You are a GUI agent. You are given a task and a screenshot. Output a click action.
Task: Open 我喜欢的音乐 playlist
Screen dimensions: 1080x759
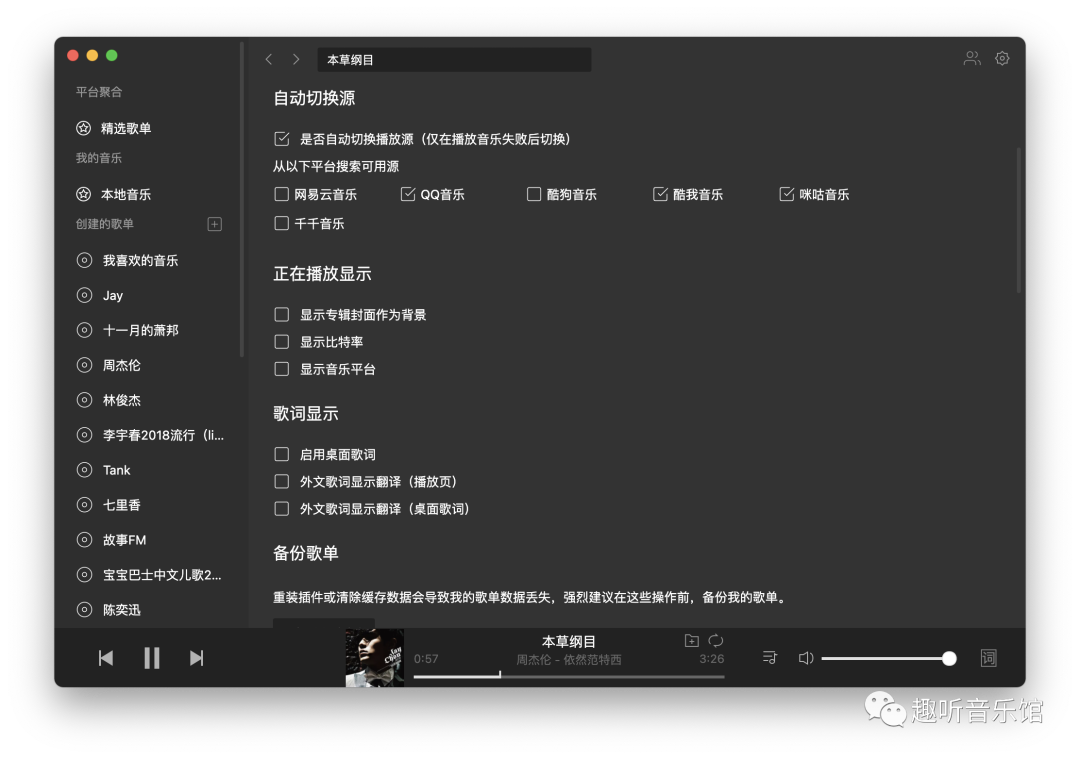tap(141, 260)
